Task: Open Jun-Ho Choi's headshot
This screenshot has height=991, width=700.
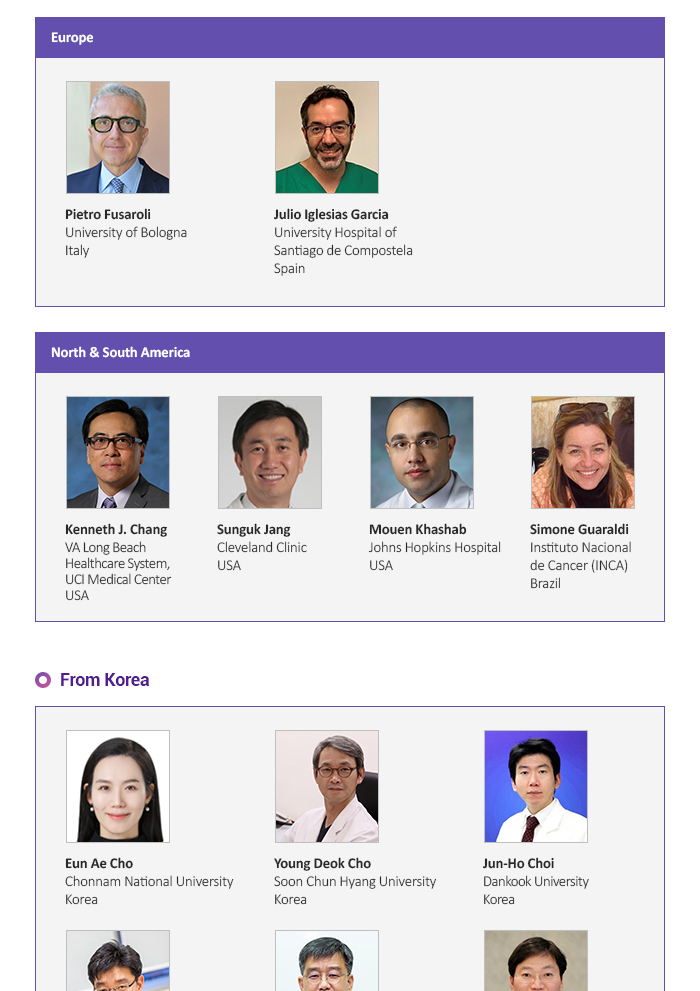Action: click(536, 786)
